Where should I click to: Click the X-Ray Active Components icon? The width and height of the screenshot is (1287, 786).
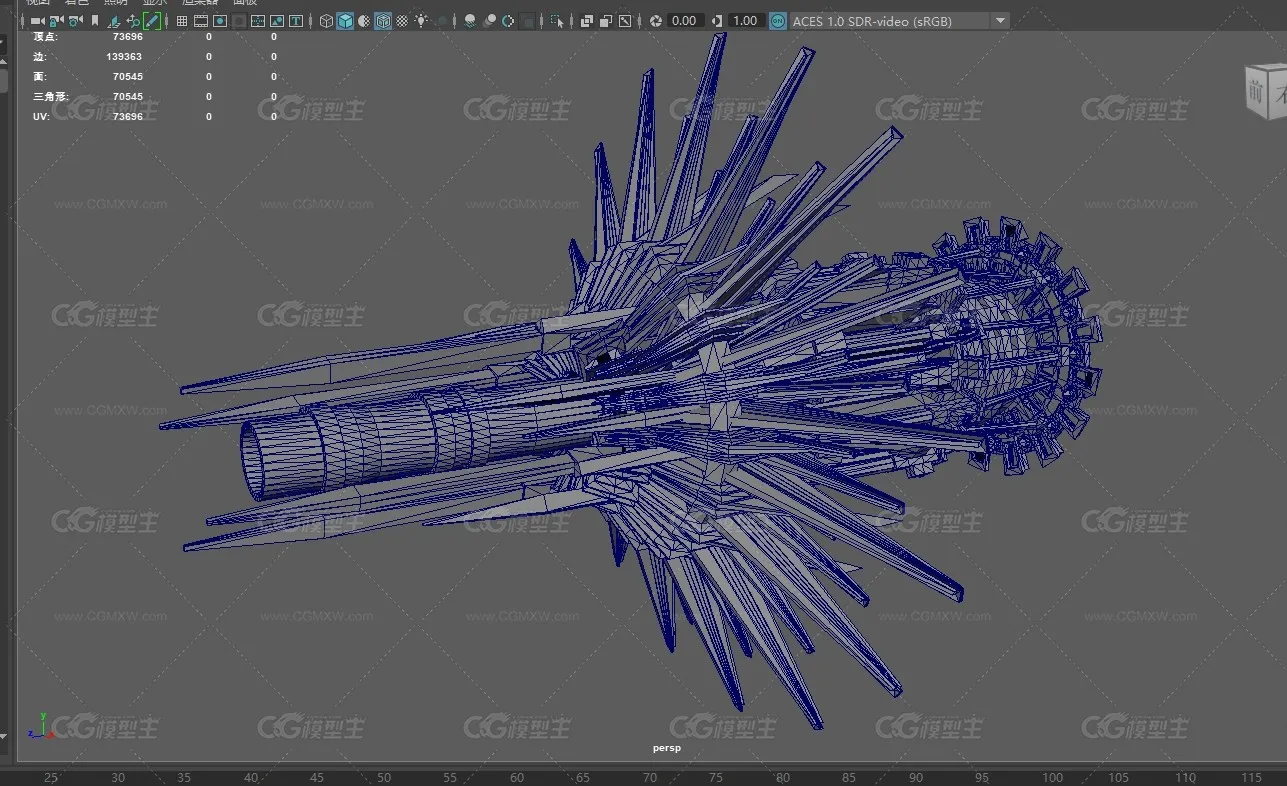pos(606,20)
